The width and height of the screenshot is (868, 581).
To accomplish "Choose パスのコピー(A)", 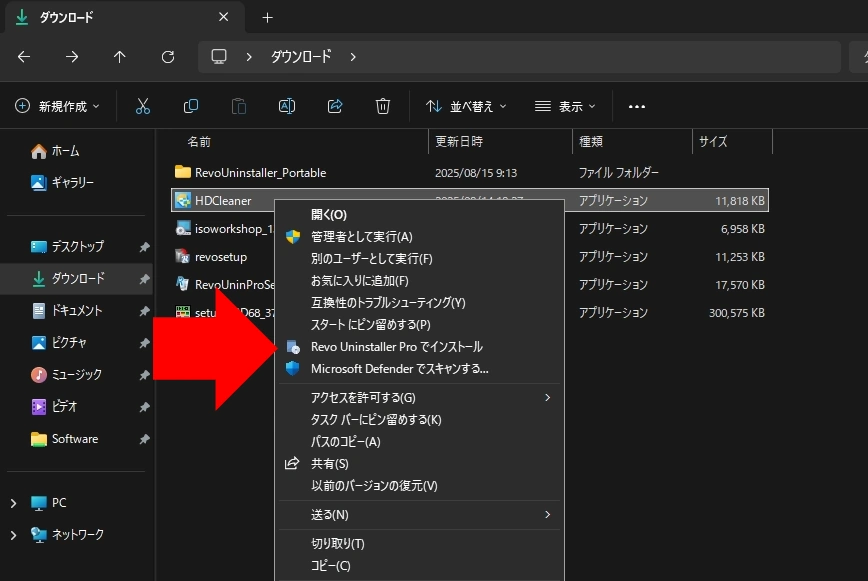I will [x=420, y=442].
